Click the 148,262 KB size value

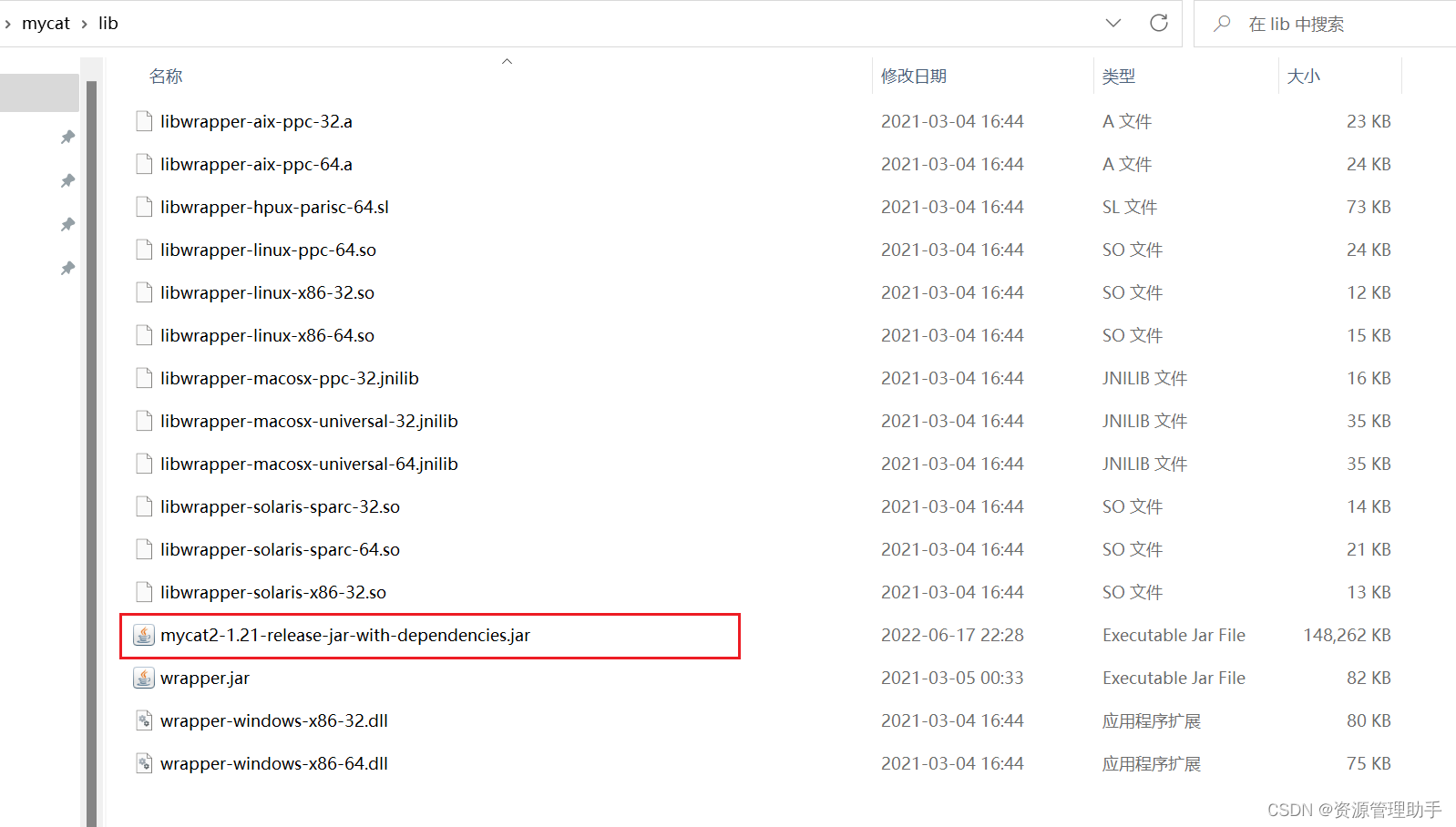[1347, 635]
